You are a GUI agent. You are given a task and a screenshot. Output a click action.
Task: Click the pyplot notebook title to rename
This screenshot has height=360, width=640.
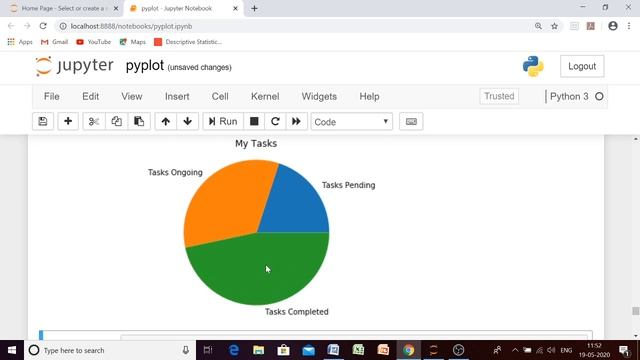click(144, 65)
